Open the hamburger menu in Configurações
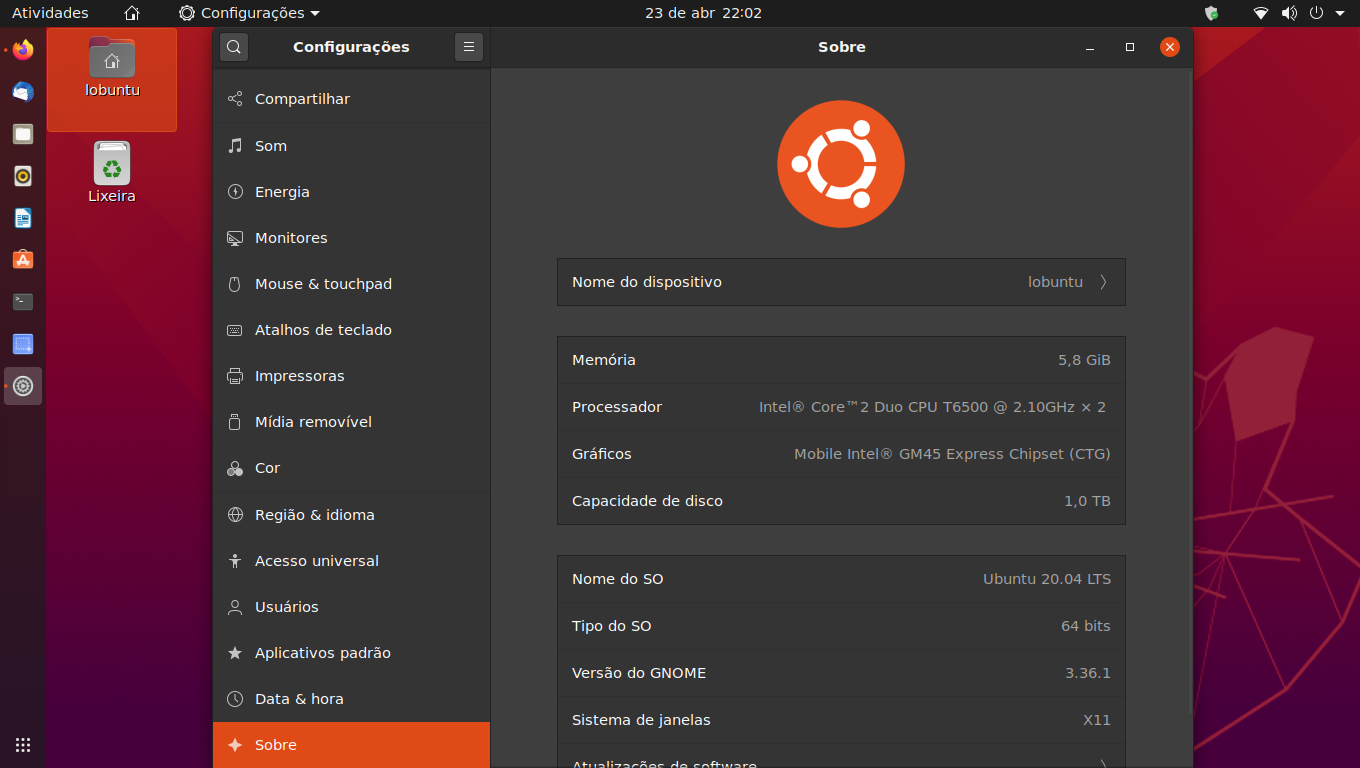Screen dimensions: 1360x768 tap(469, 47)
